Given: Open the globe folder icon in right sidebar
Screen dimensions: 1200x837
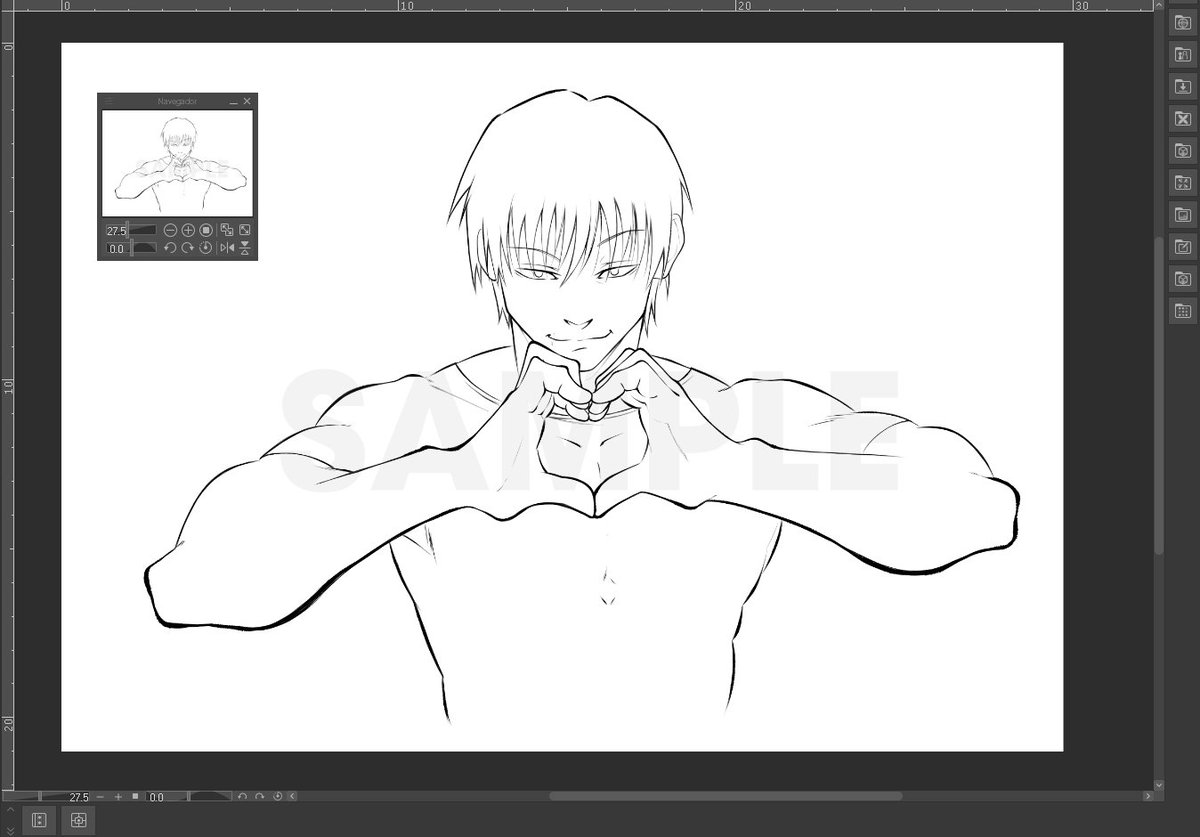Looking at the screenshot, I should click(1182, 23).
